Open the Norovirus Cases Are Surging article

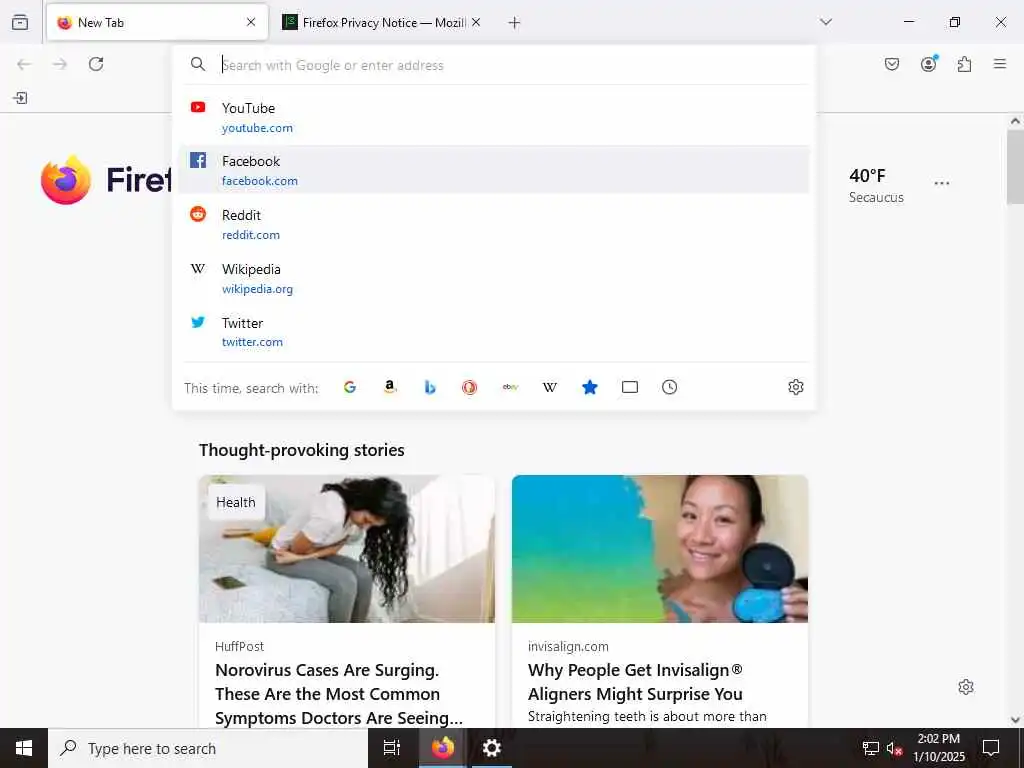coord(340,694)
